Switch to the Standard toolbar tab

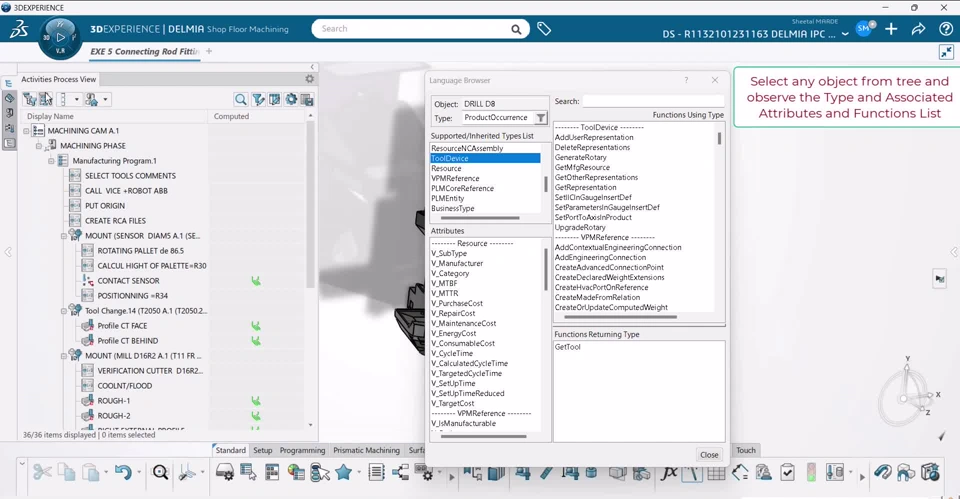pyautogui.click(x=230, y=450)
